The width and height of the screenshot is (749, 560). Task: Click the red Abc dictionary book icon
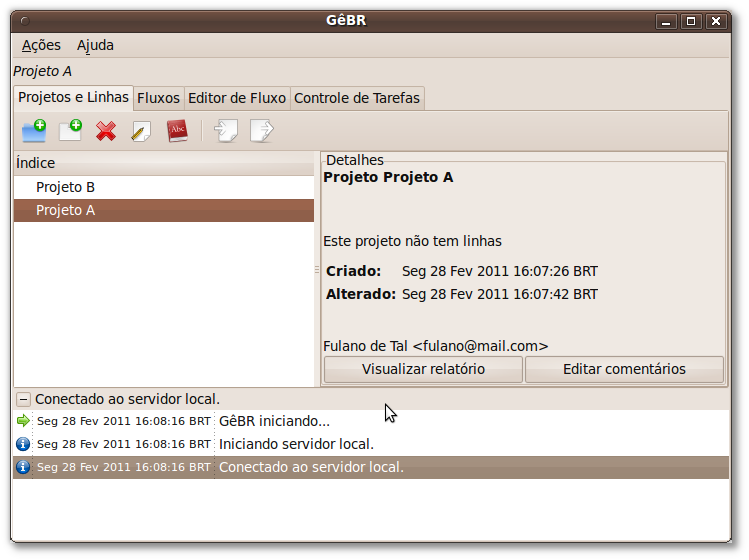tap(177, 131)
